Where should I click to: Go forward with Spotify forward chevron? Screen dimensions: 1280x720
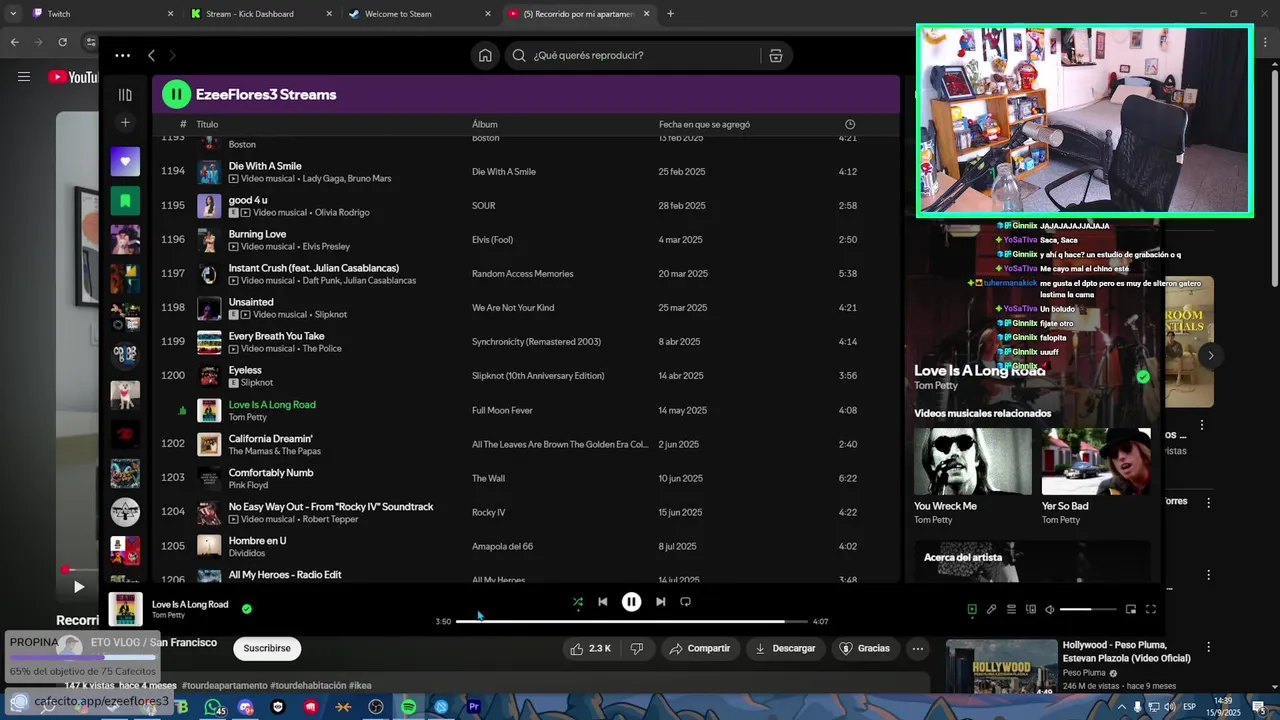point(172,56)
